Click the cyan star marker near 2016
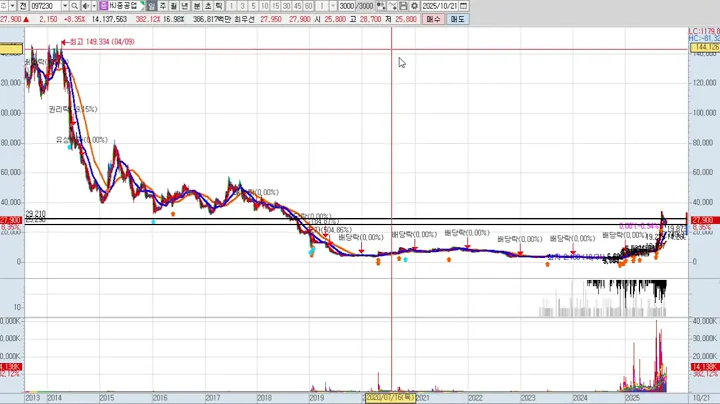Viewport: 720px width, 404px height. [153, 222]
